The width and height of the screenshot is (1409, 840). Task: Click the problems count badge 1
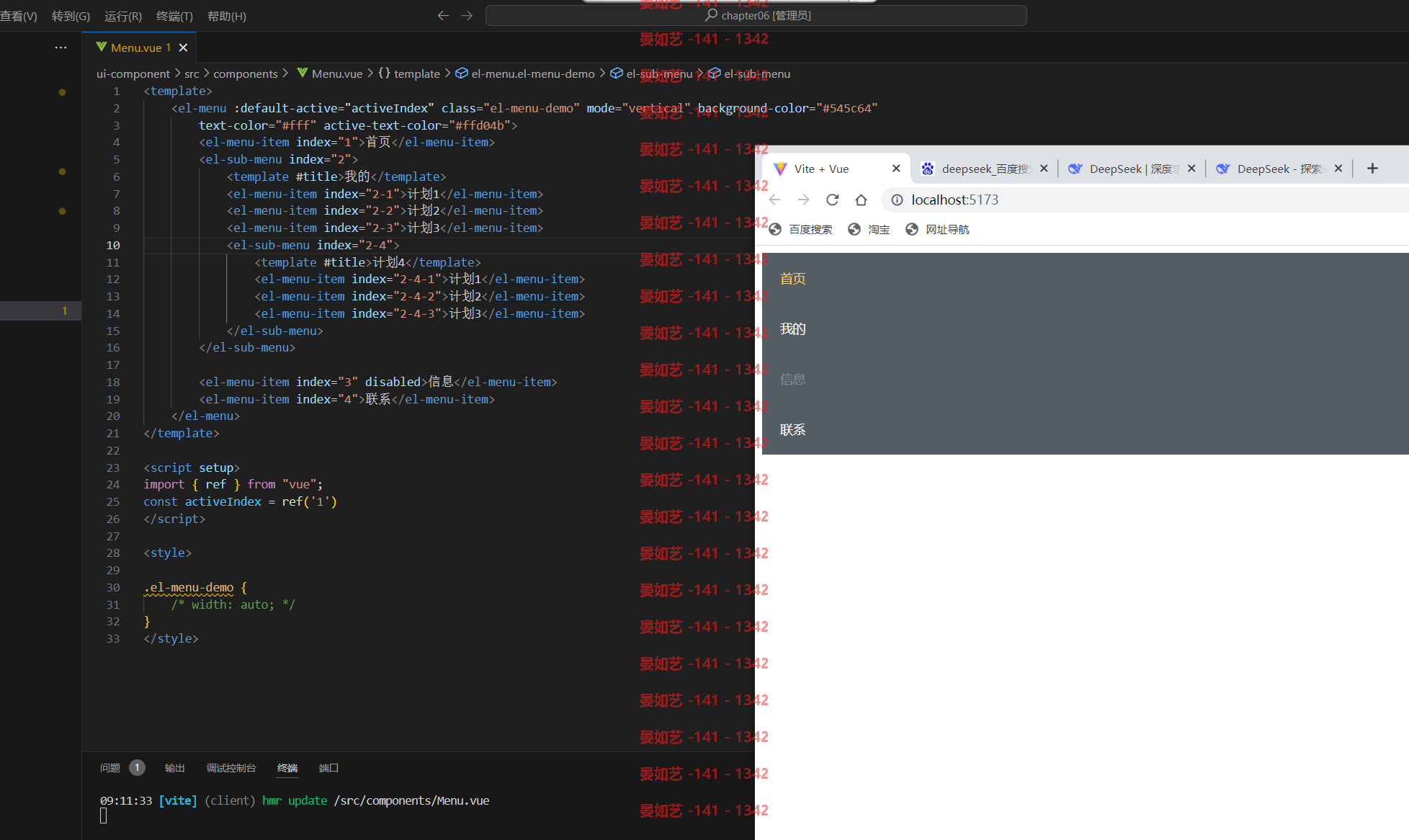point(137,768)
